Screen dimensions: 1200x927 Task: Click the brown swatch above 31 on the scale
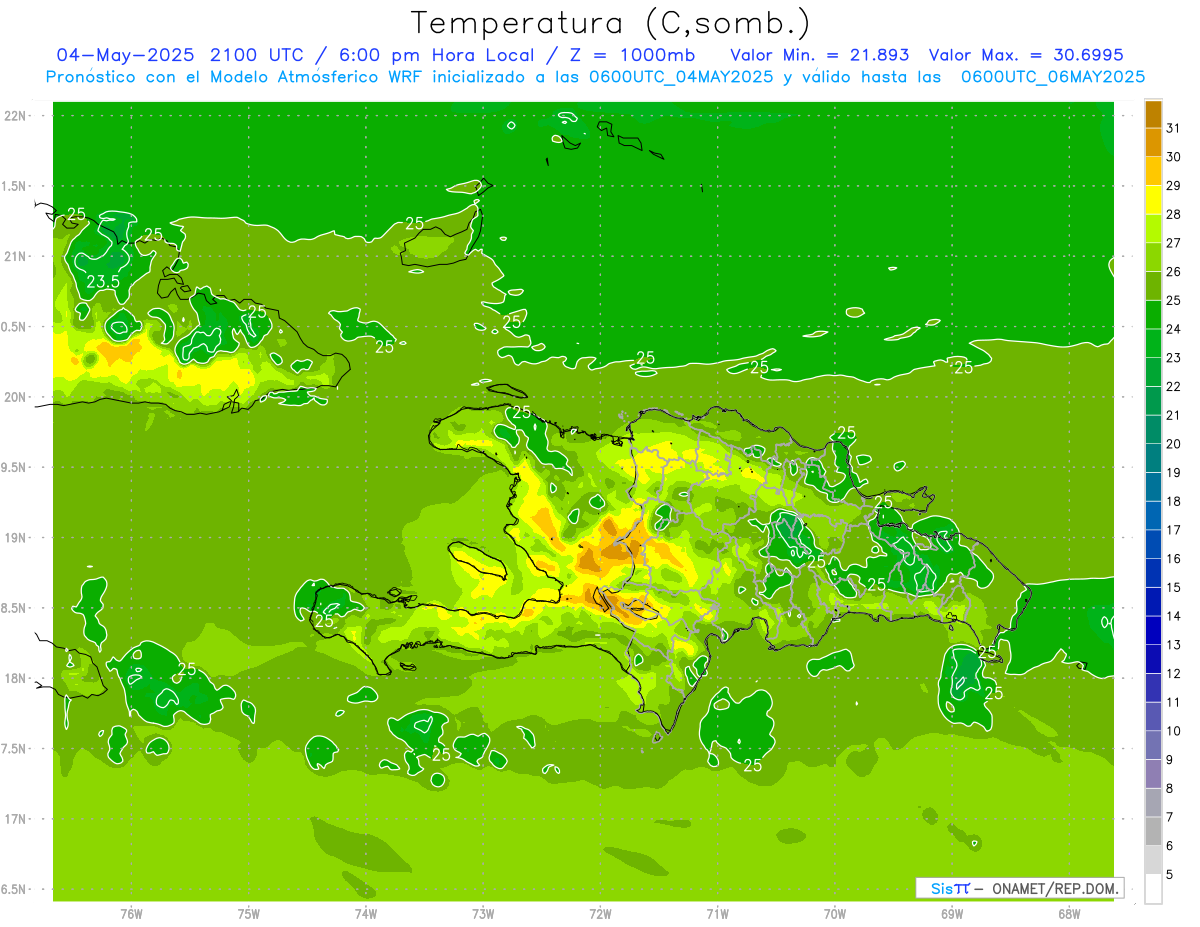[1153, 114]
